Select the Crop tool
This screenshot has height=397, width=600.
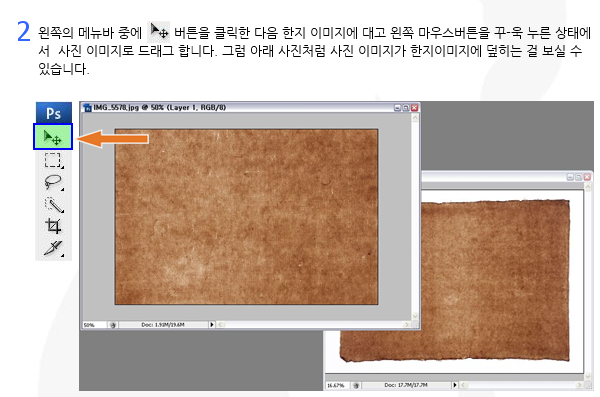coord(53,226)
